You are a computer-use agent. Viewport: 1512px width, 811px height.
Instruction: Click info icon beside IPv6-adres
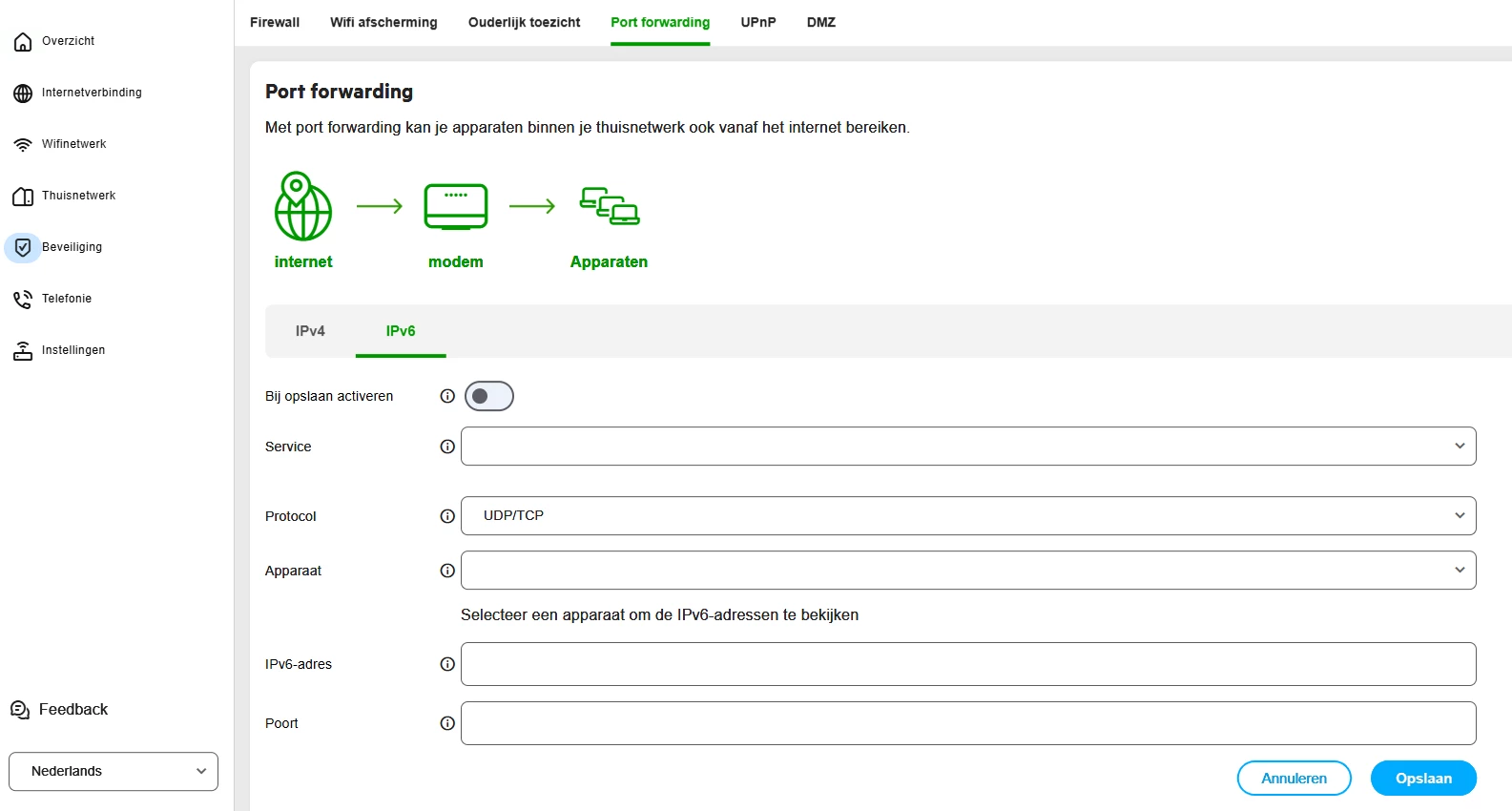click(447, 664)
